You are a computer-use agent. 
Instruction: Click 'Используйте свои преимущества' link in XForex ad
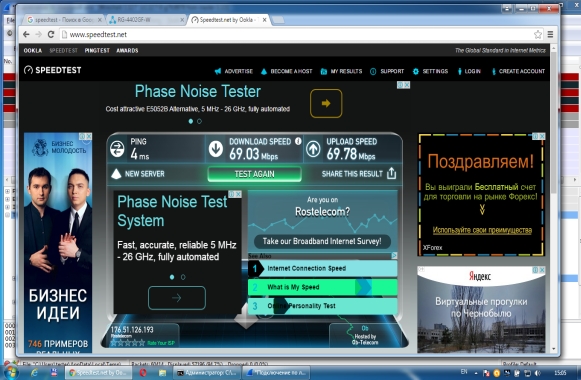click(482, 230)
